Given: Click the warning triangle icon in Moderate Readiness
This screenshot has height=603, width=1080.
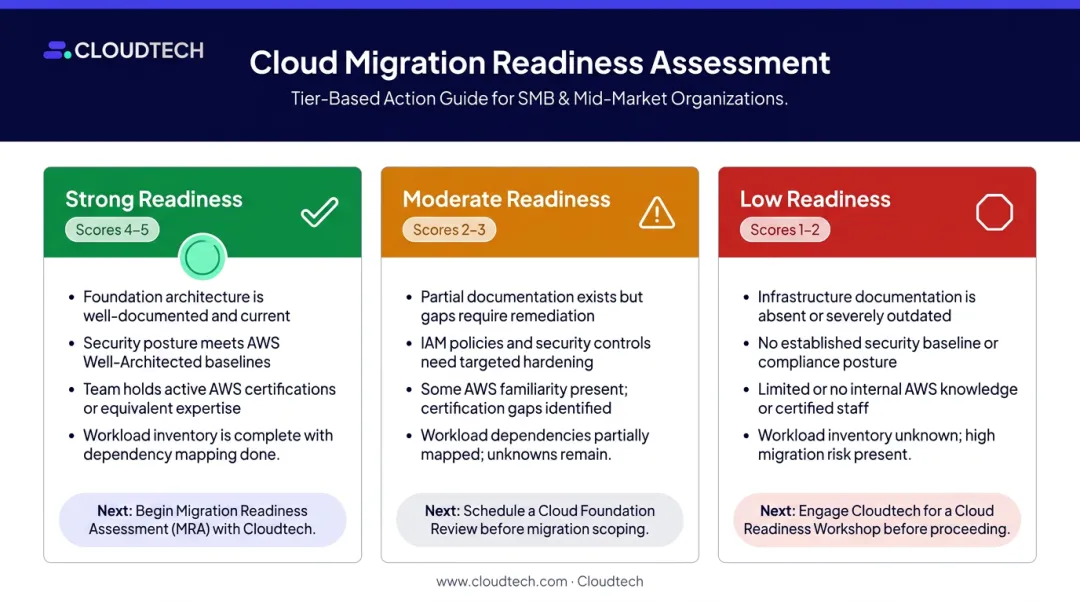Looking at the screenshot, I should tap(656, 212).
